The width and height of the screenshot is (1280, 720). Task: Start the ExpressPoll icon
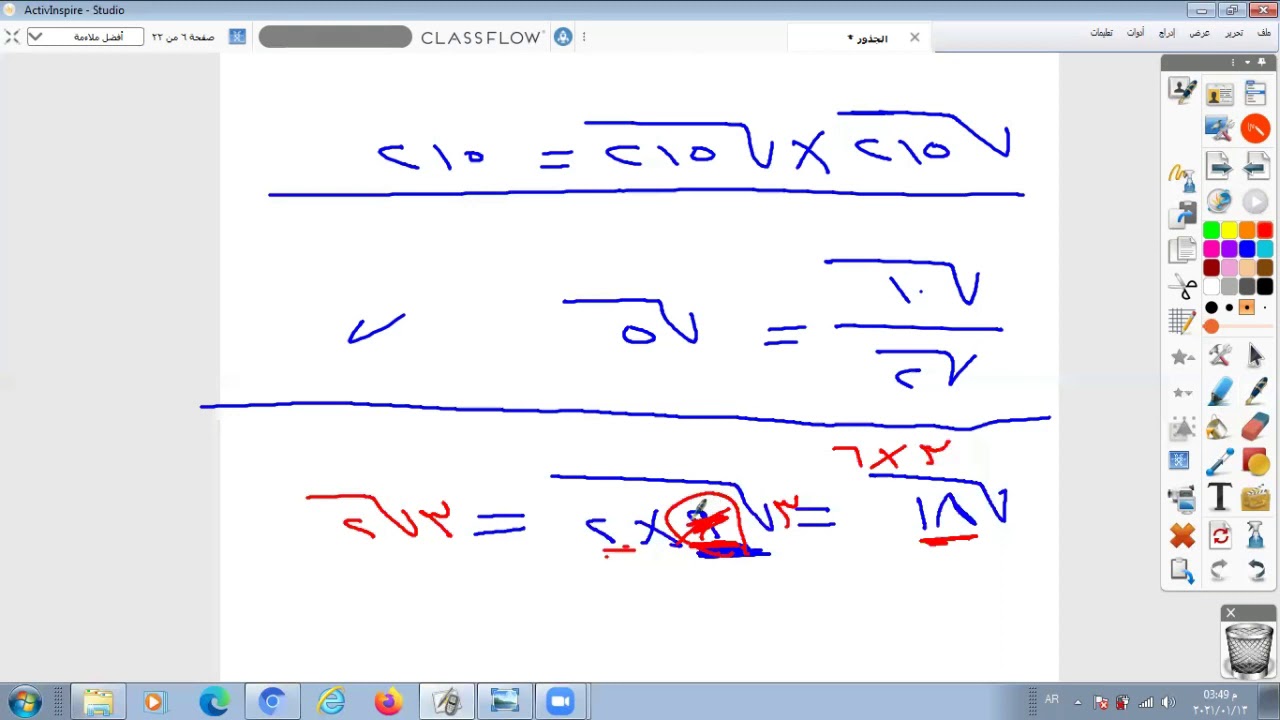point(1220,201)
